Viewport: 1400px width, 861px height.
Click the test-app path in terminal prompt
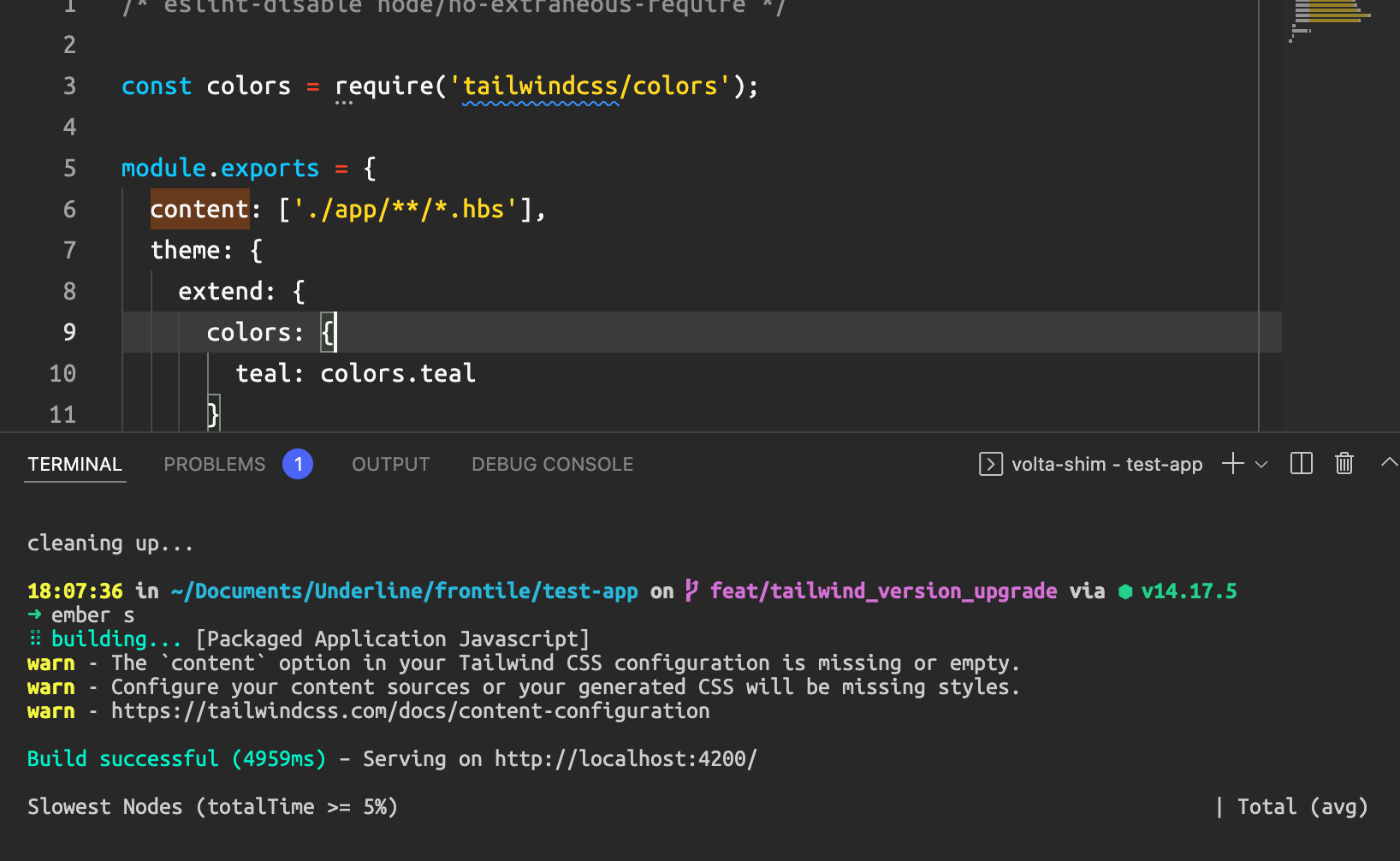[590, 591]
